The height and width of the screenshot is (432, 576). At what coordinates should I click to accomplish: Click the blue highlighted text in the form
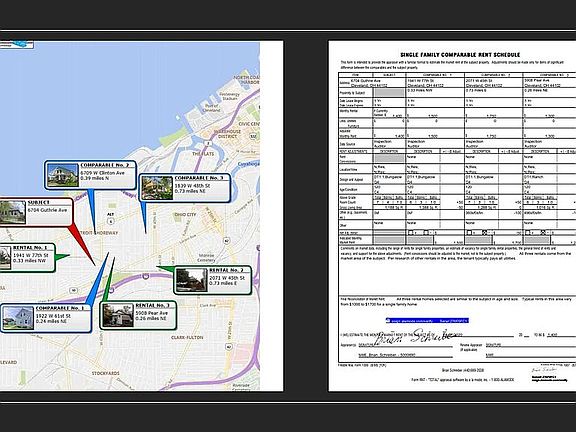427,321
